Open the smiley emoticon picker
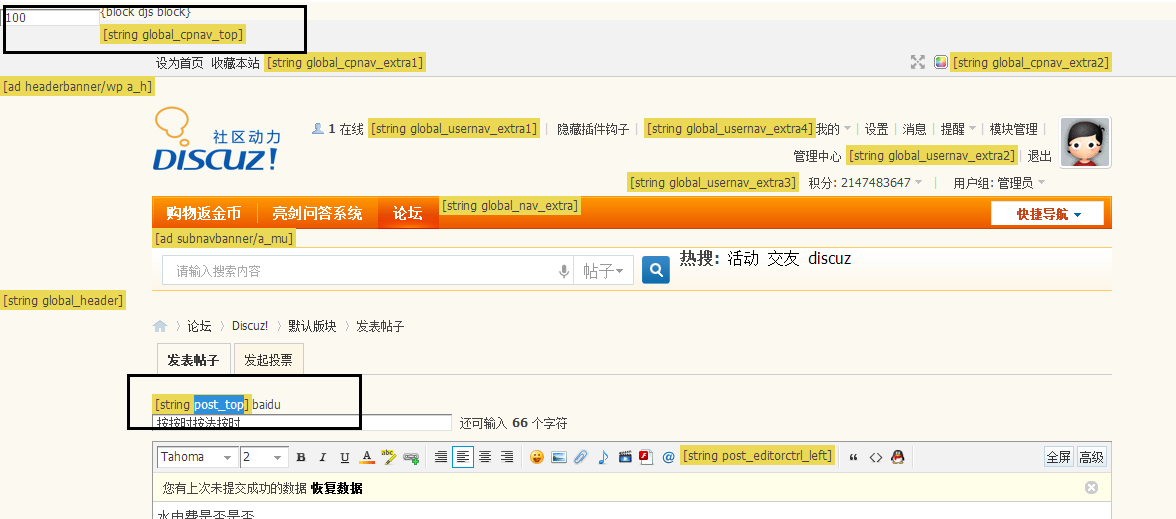Image resolution: width=1176 pixels, height=519 pixels. [537, 457]
